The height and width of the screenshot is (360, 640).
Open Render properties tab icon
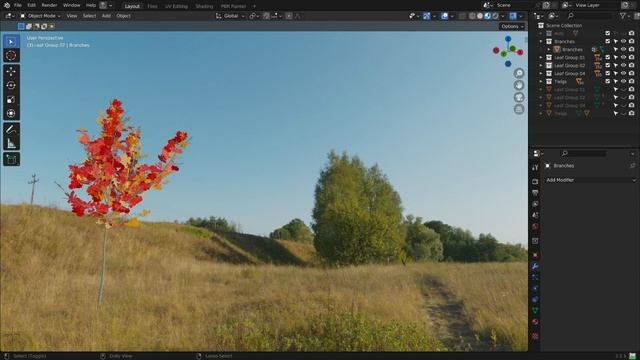click(535, 181)
